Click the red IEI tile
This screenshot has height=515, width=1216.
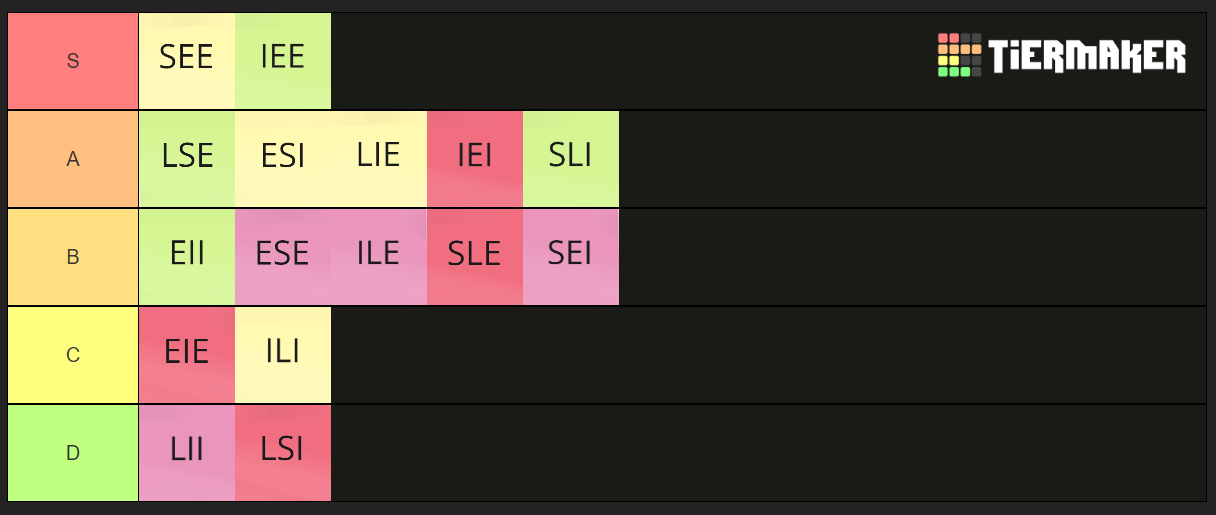(475, 159)
